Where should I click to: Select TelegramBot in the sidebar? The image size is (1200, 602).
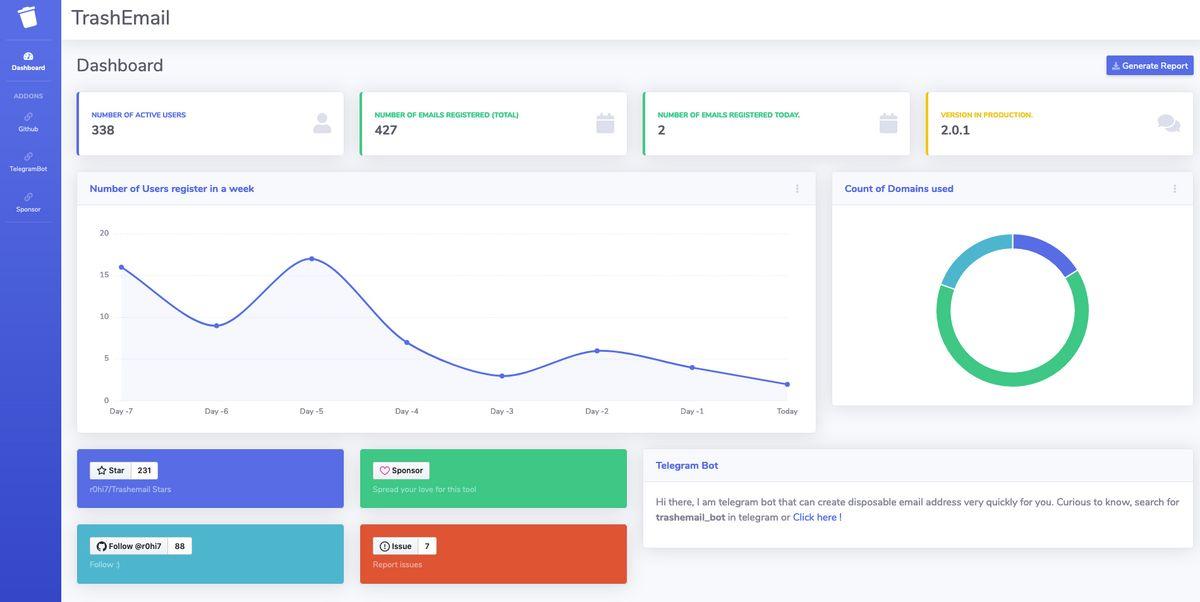(x=28, y=162)
